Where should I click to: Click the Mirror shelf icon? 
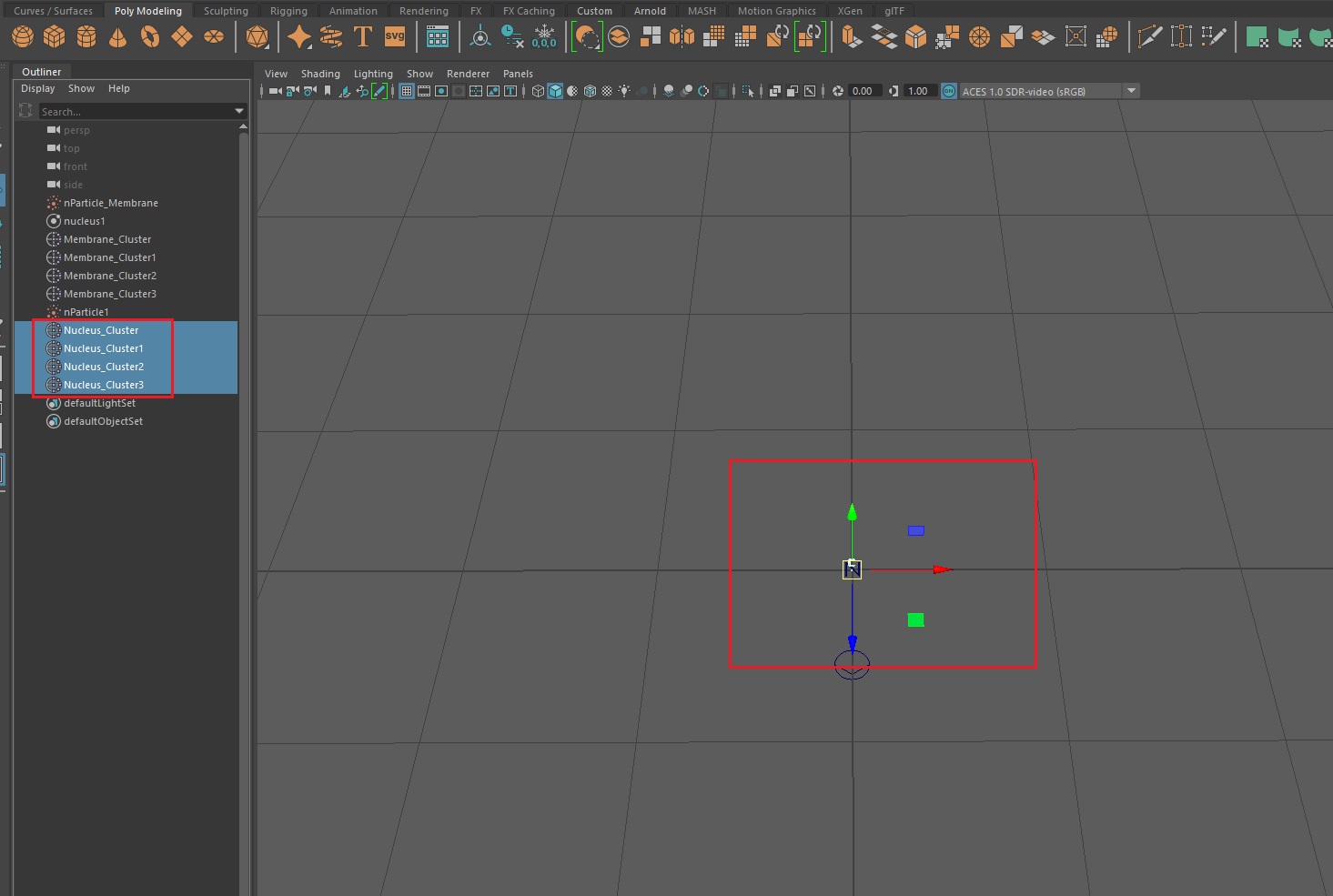(682, 37)
